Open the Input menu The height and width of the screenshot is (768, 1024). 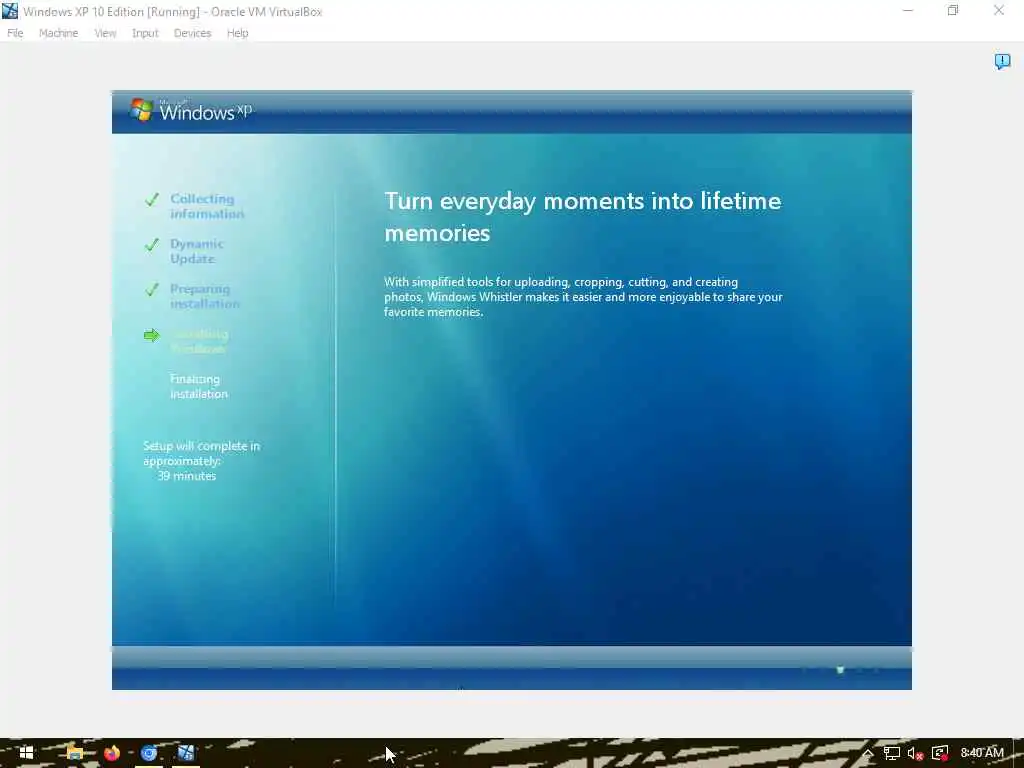[145, 33]
